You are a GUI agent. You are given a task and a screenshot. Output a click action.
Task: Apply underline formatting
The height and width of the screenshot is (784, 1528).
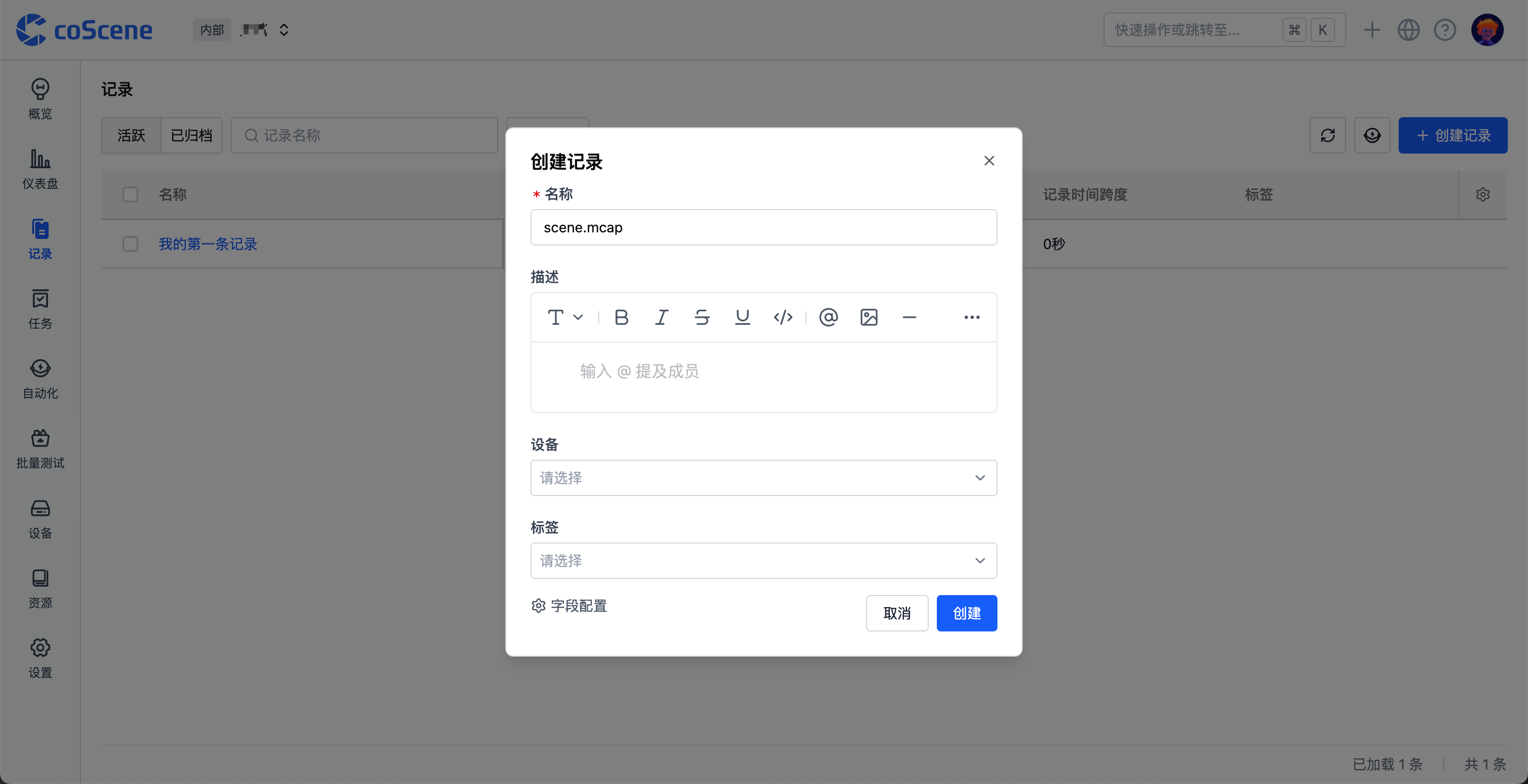point(742,317)
